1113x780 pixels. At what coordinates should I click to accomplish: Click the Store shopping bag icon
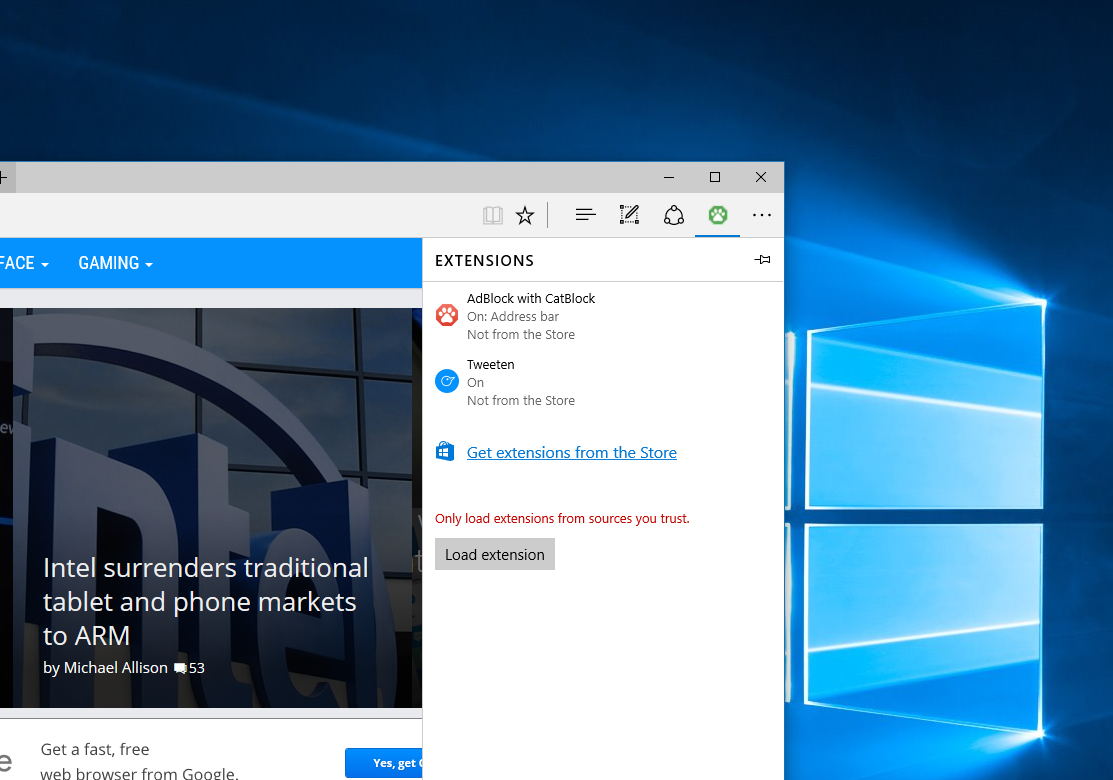445,451
